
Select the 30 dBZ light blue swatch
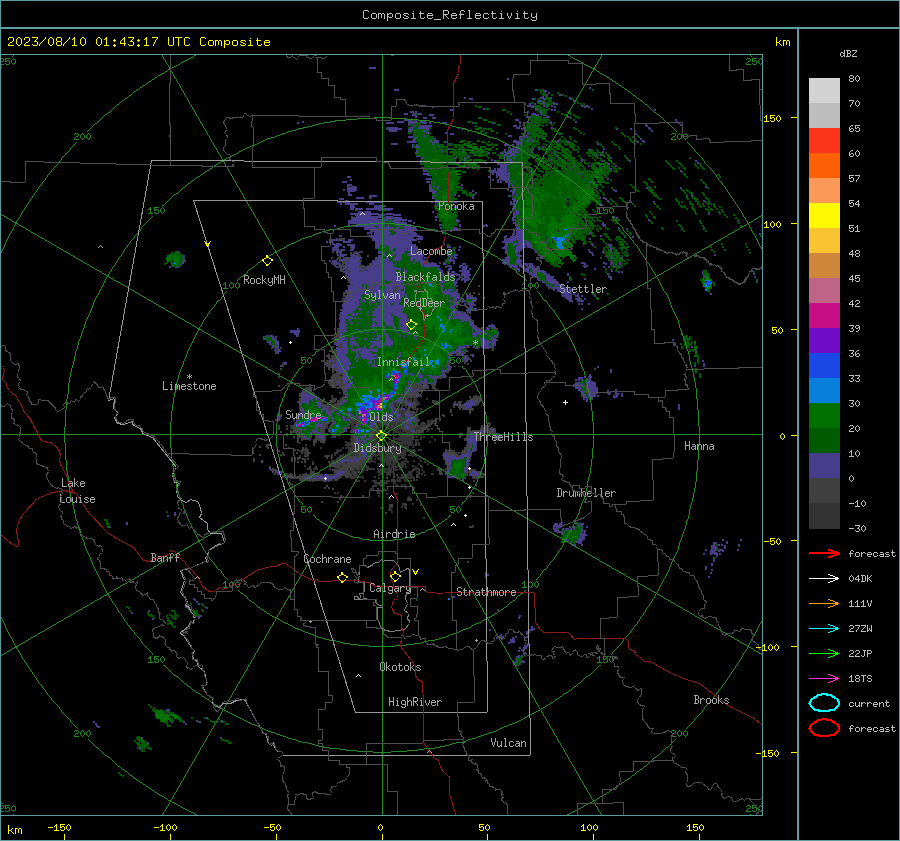click(x=824, y=390)
